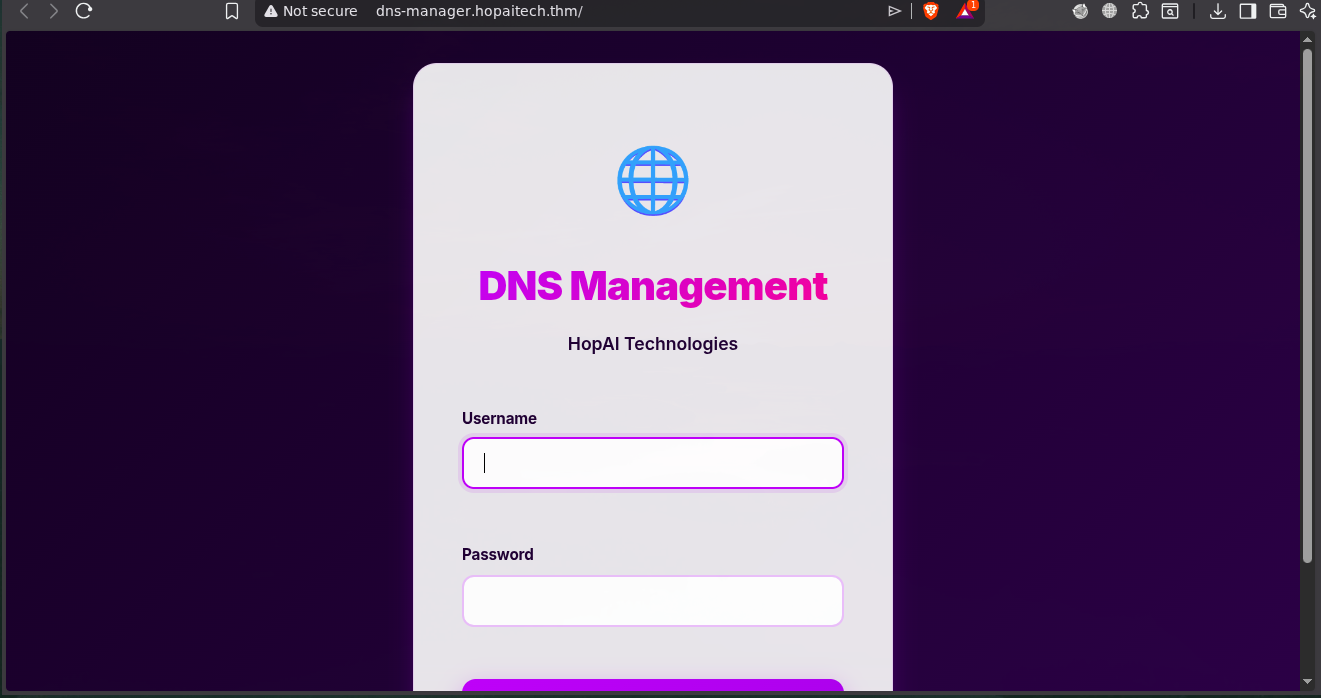Click into the Password field
This screenshot has width=1321, height=698.
point(652,601)
